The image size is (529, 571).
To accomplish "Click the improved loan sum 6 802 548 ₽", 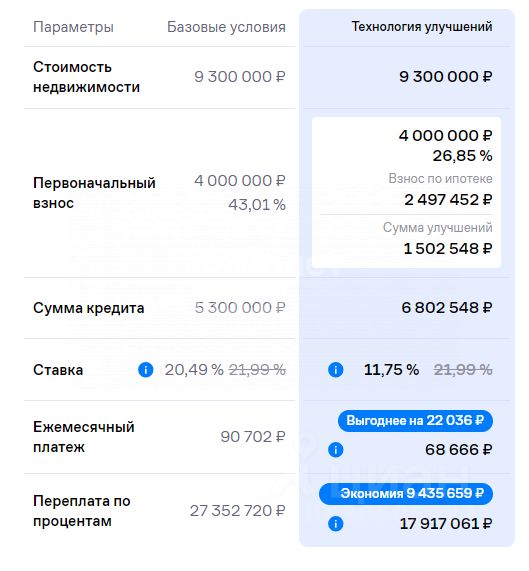I will 447,308.
